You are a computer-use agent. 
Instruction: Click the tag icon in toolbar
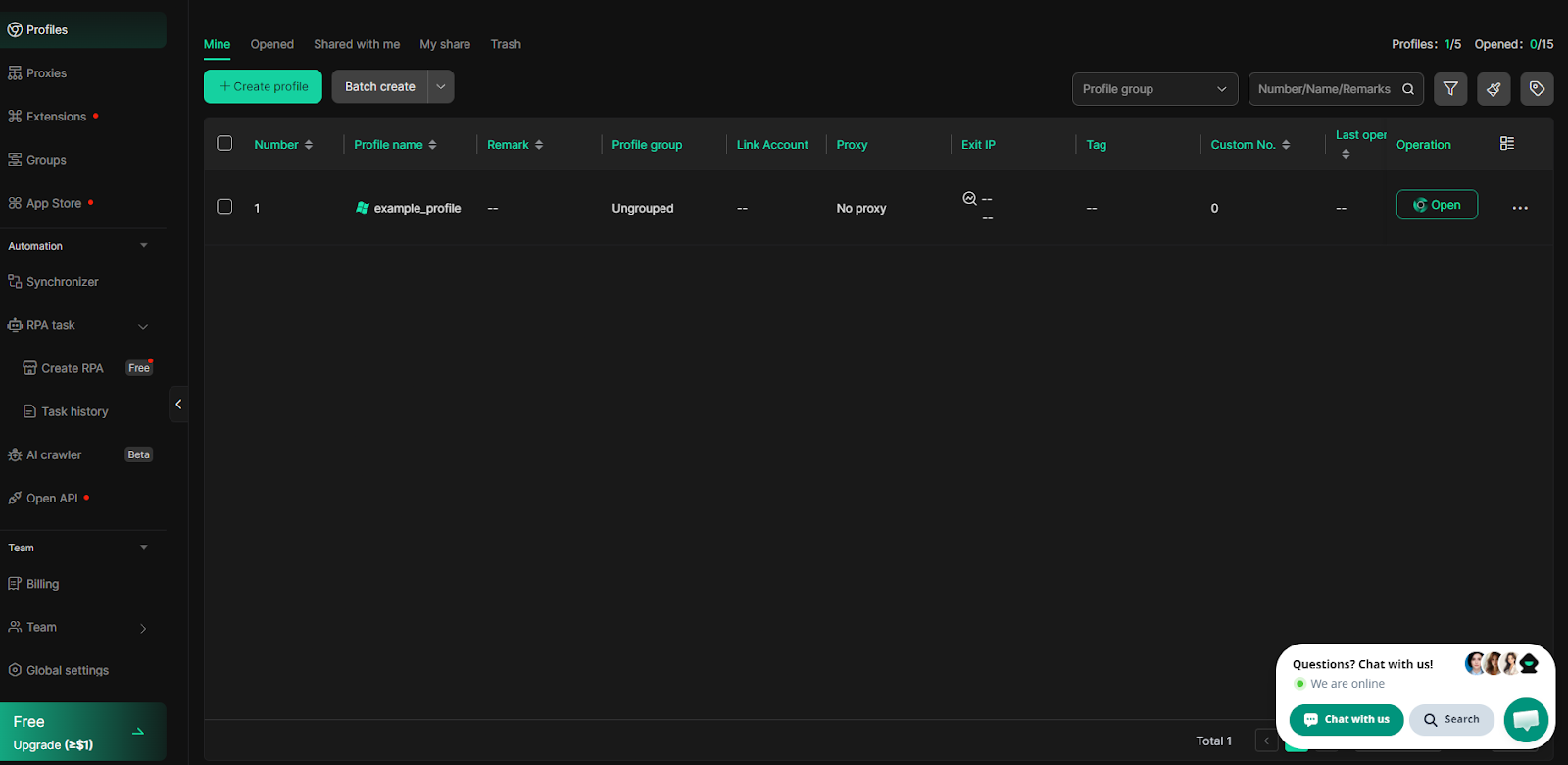point(1537,89)
